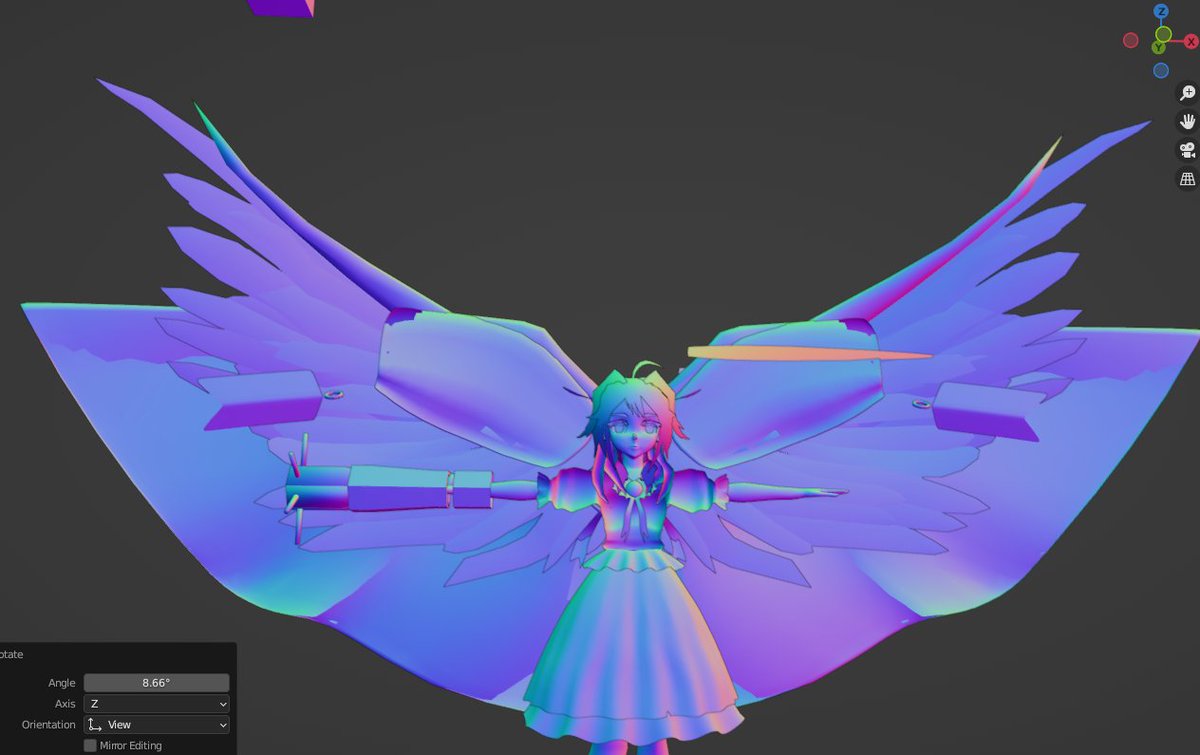The width and height of the screenshot is (1200, 755).
Task: Open the Axis dropdown showing Z
Action: tap(156, 704)
